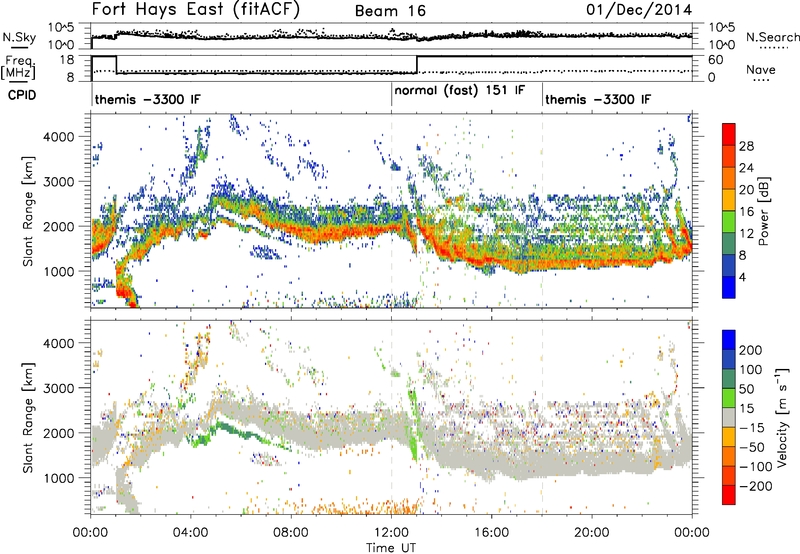
Task: Click the 'Velocity [m s-1]' colorbar title
Action: point(781,418)
